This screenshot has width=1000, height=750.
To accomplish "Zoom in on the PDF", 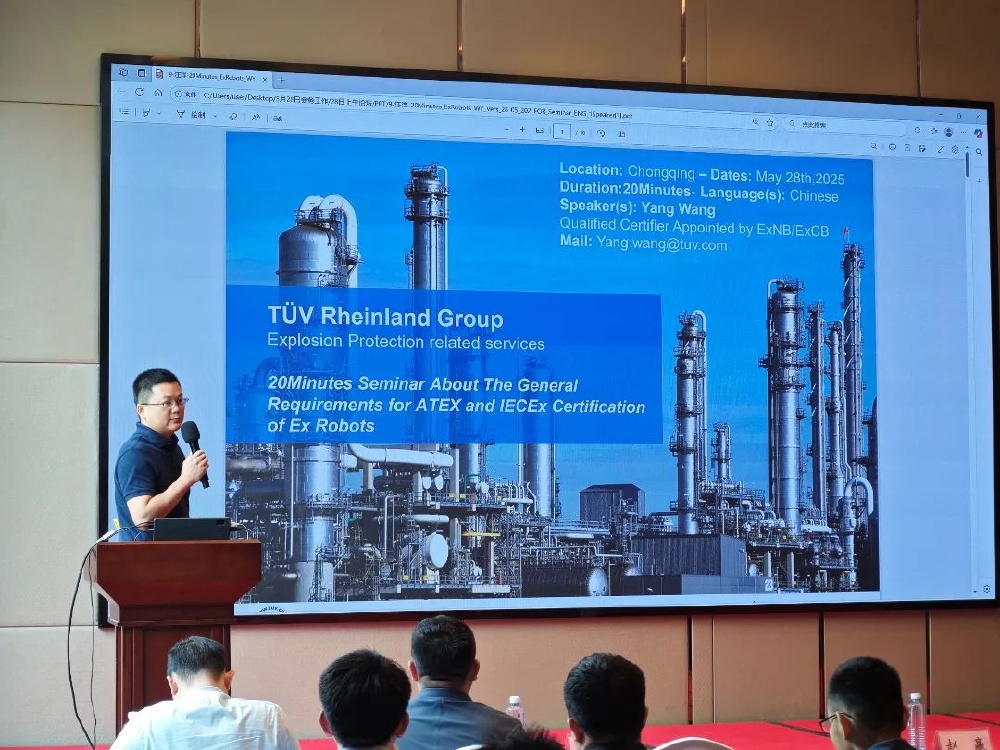I will tap(522, 129).
